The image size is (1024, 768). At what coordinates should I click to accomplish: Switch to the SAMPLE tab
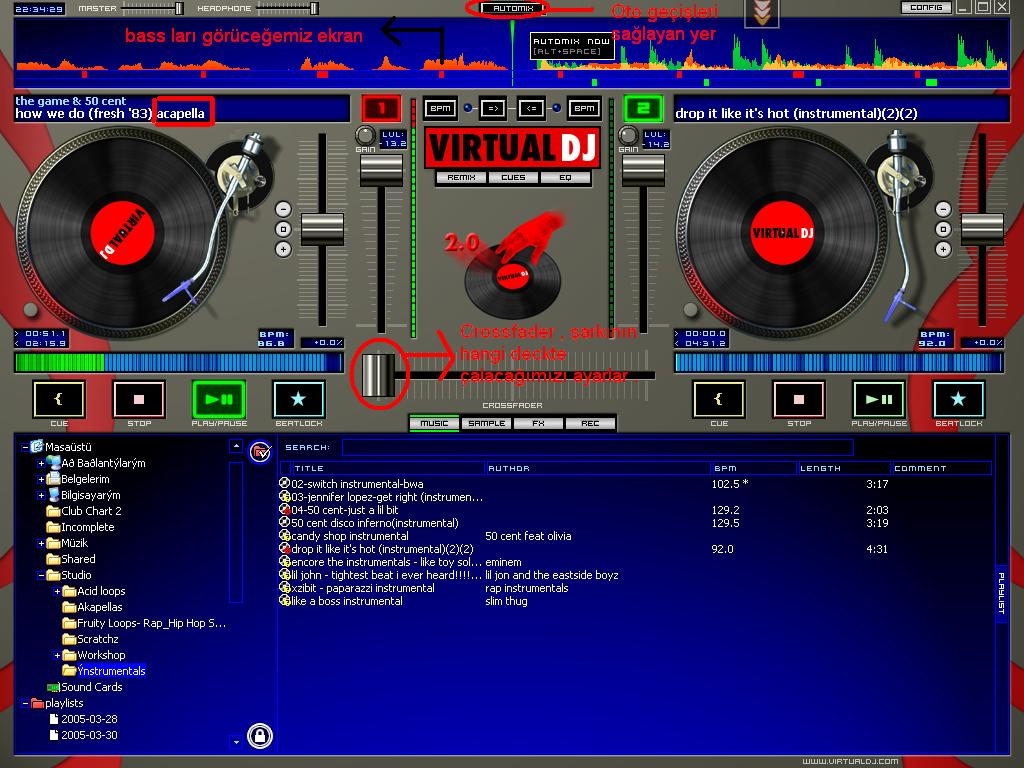click(487, 424)
